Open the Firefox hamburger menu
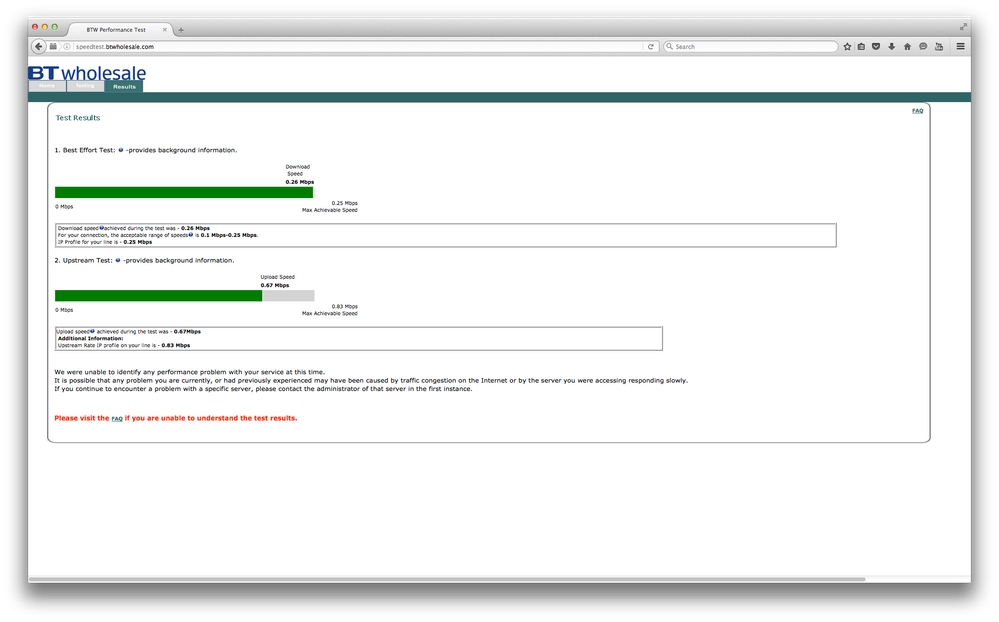This screenshot has width=999, height=622. pyautogui.click(x=960, y=47)
